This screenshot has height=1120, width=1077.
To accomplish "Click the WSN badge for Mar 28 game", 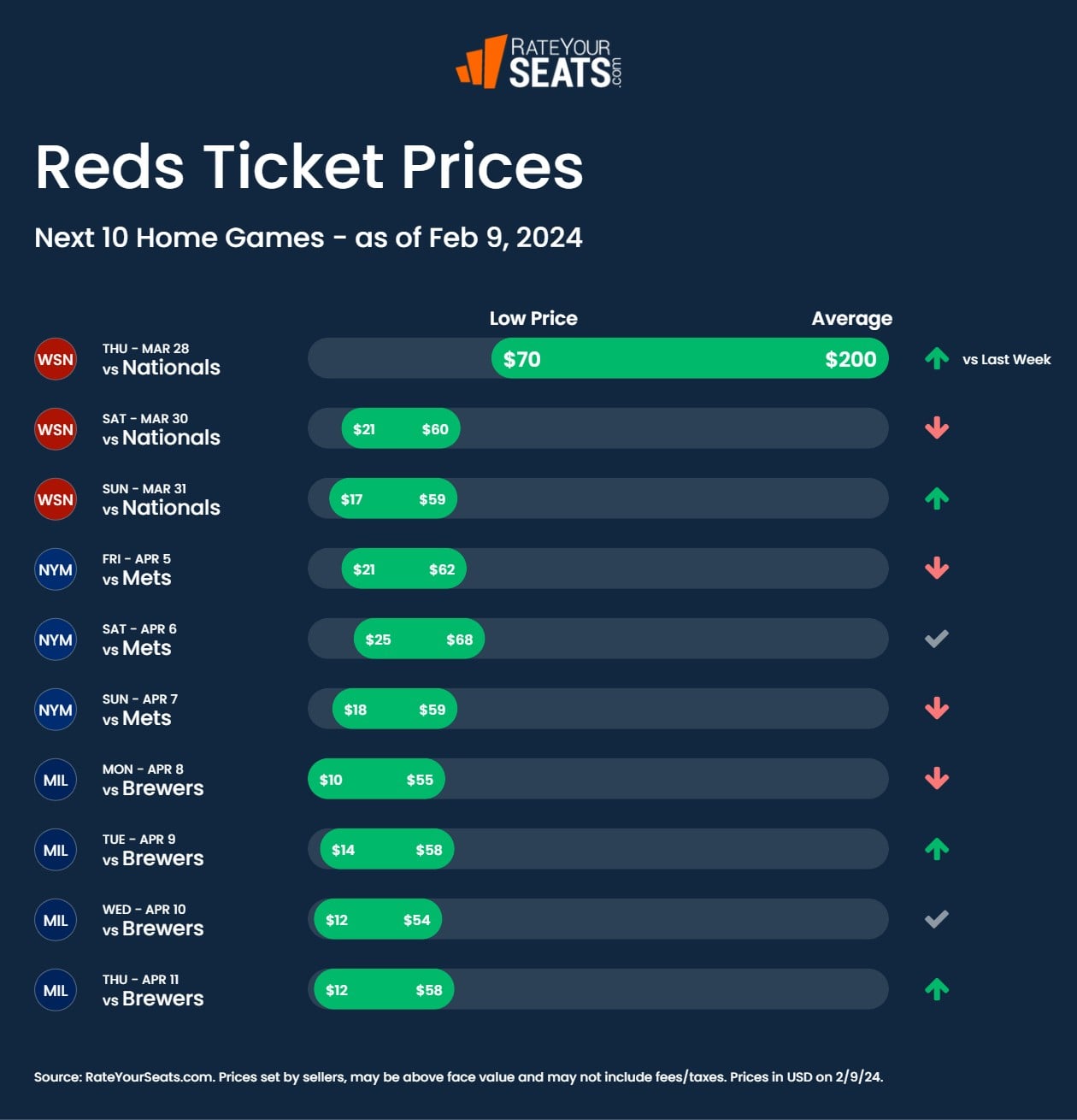I will click(x=56, y=359).
